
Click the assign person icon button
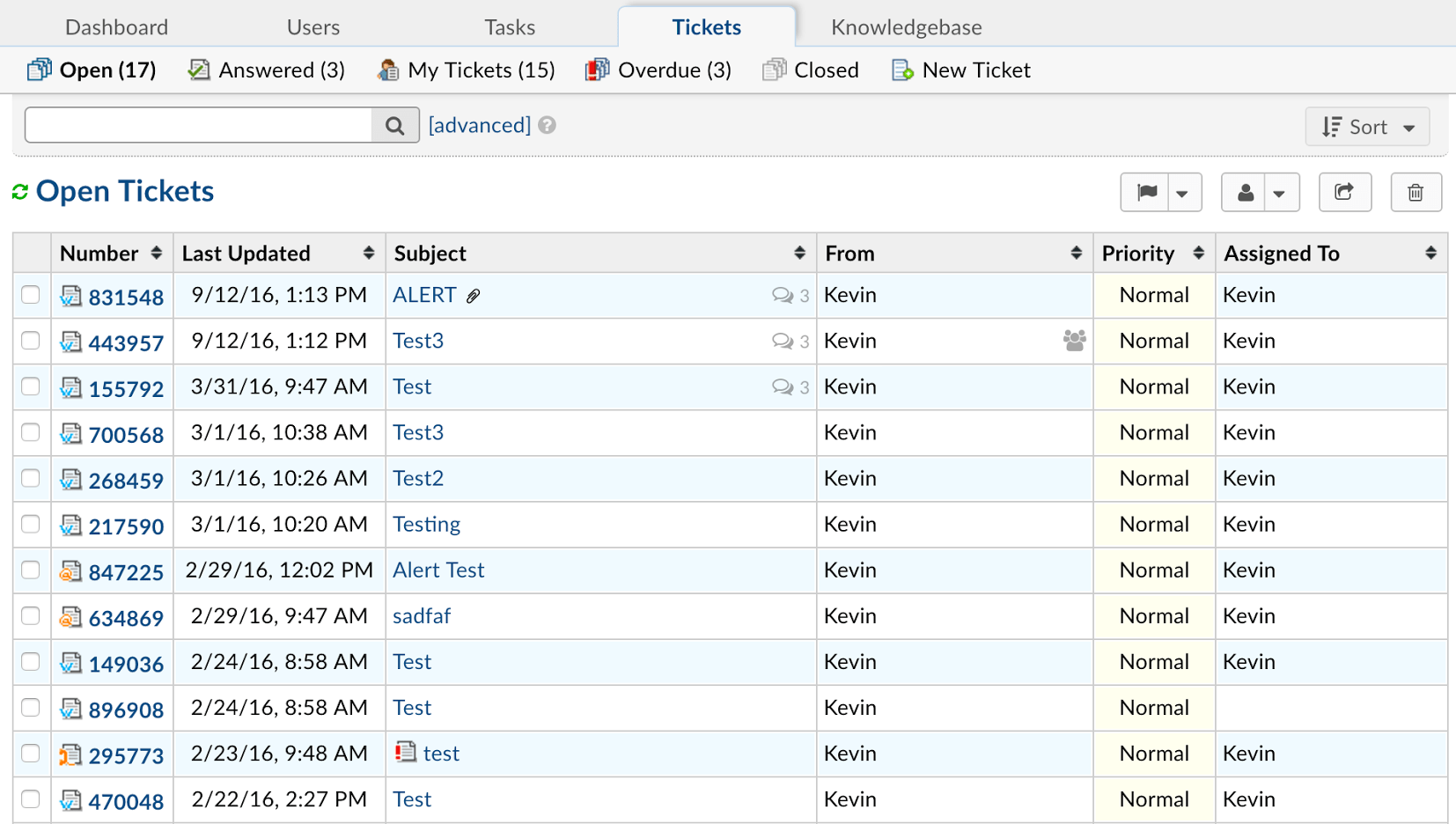[x=1245, y=193]
